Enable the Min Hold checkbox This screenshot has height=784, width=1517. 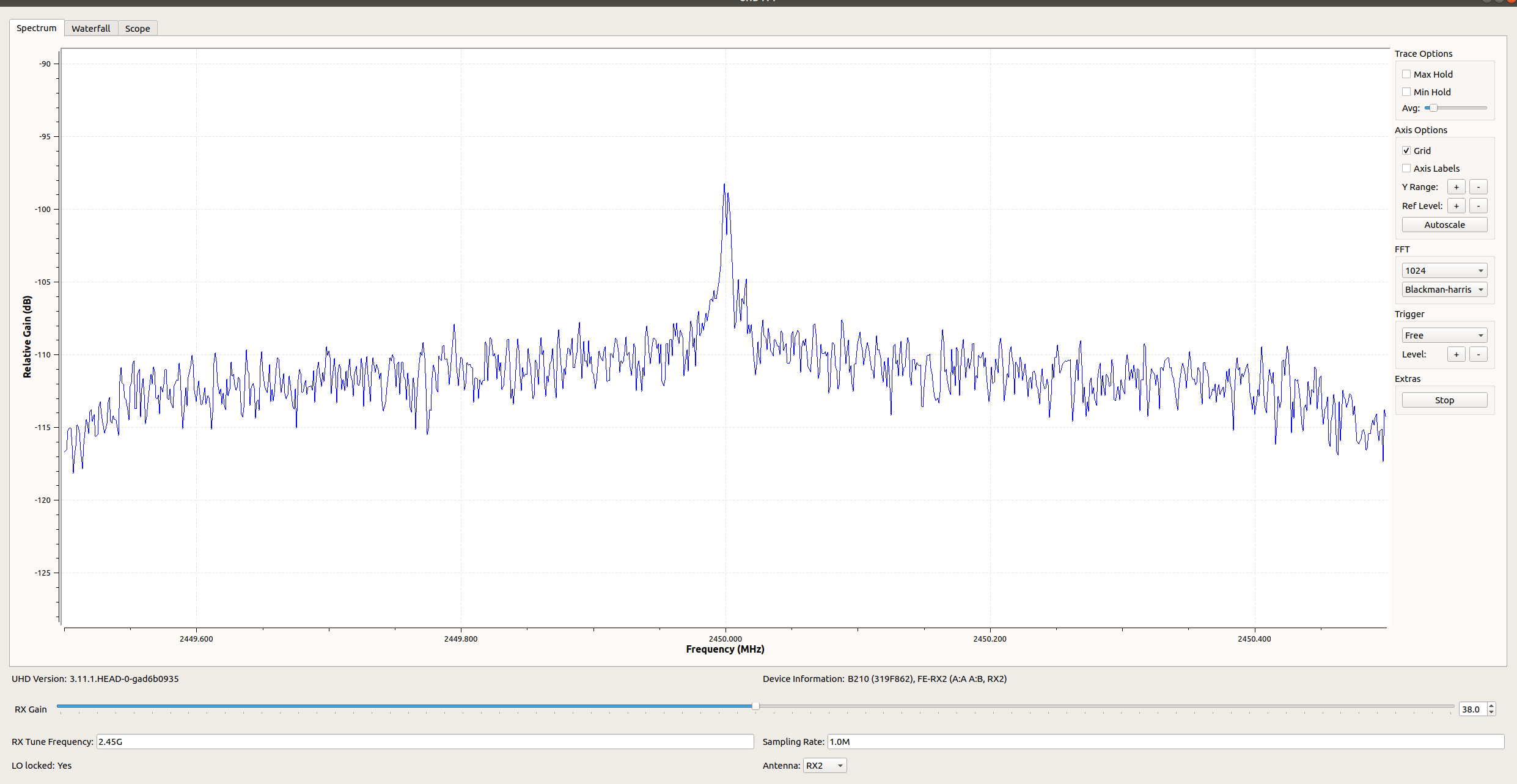tap(1406, 92)
